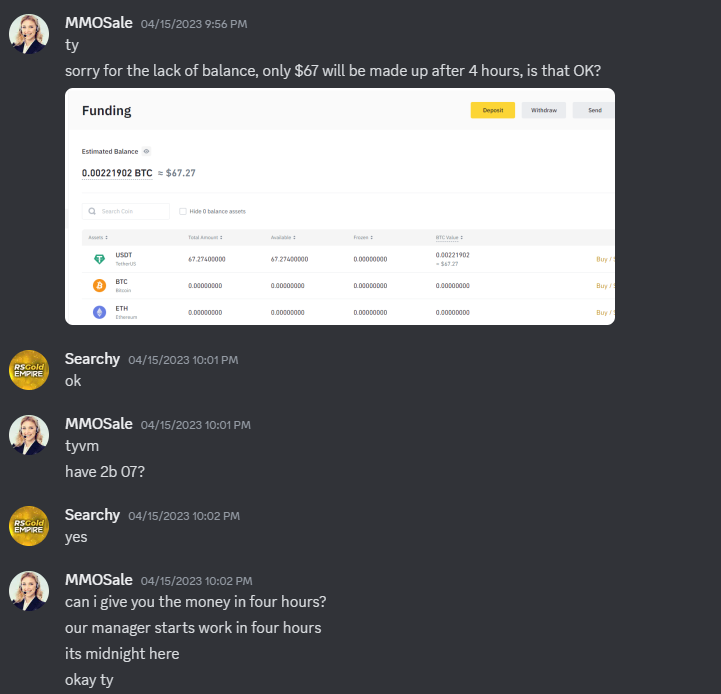Viewport: 721px width, 694px height.
Task: Click the Send button in Funding
Action: point(594,110)
